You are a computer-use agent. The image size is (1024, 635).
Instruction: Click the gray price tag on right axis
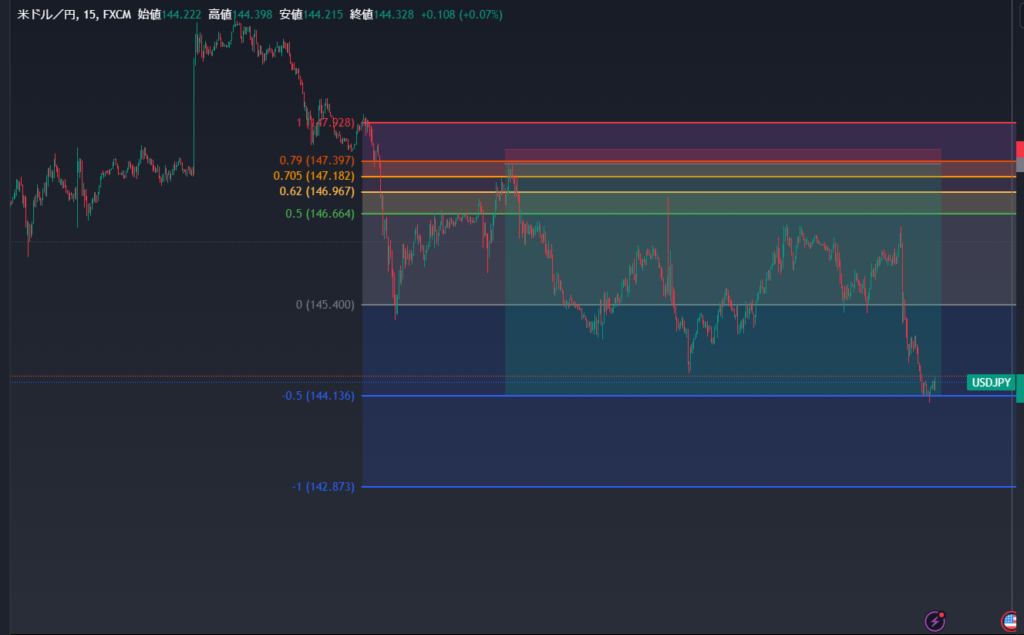coord(1019,164)
